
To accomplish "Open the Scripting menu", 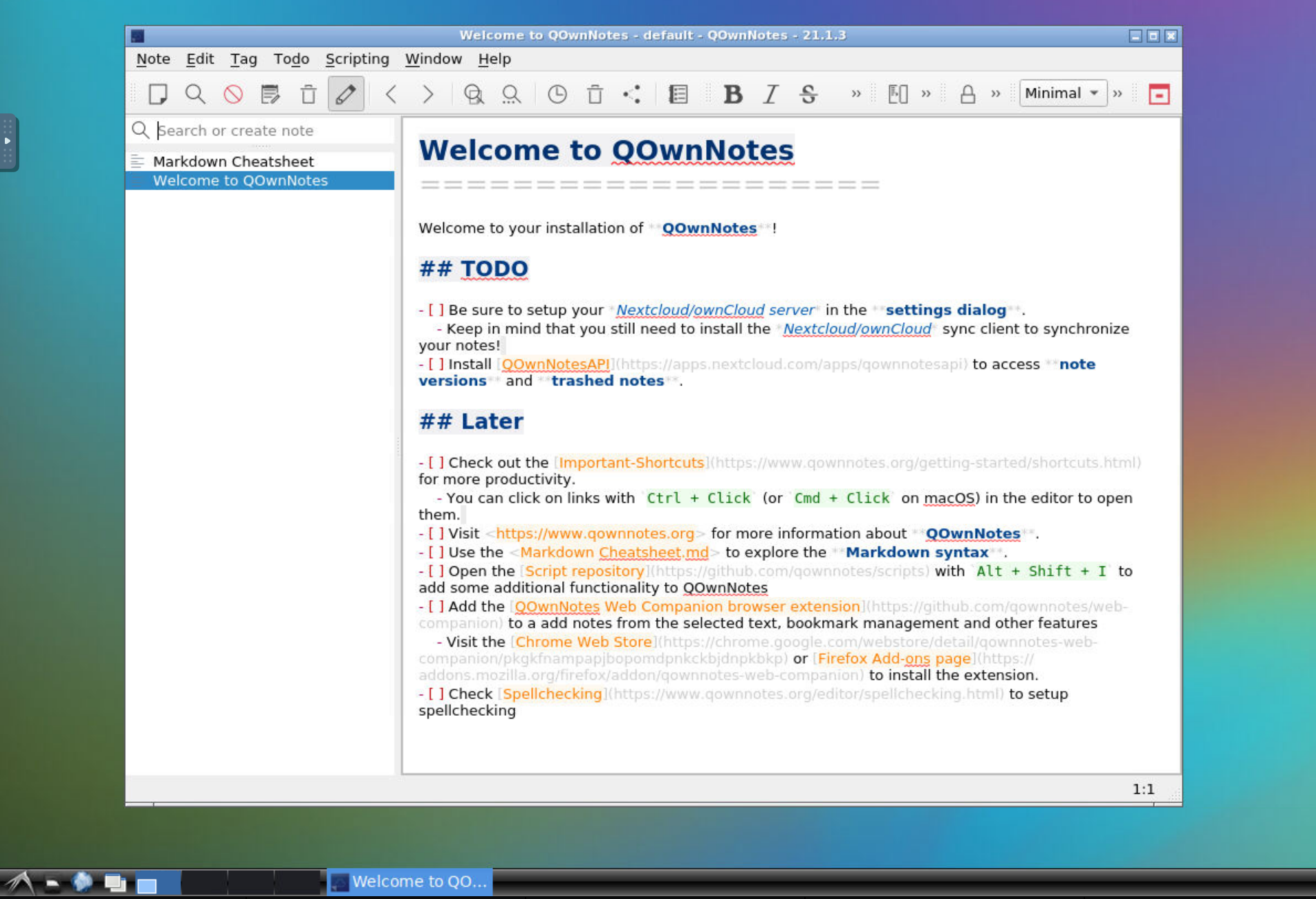I will click(357, 59).
